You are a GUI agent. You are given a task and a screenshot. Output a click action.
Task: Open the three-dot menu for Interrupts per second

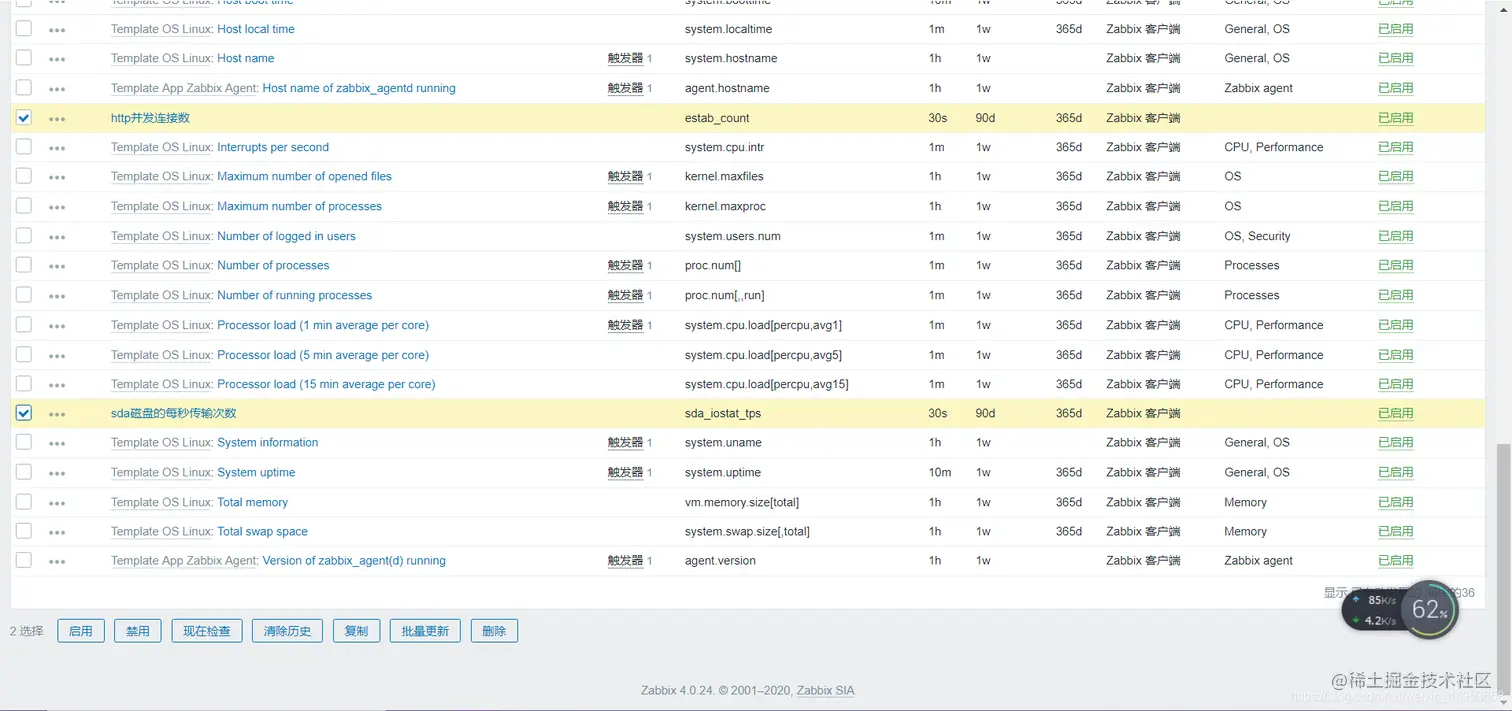pos(57,148)
